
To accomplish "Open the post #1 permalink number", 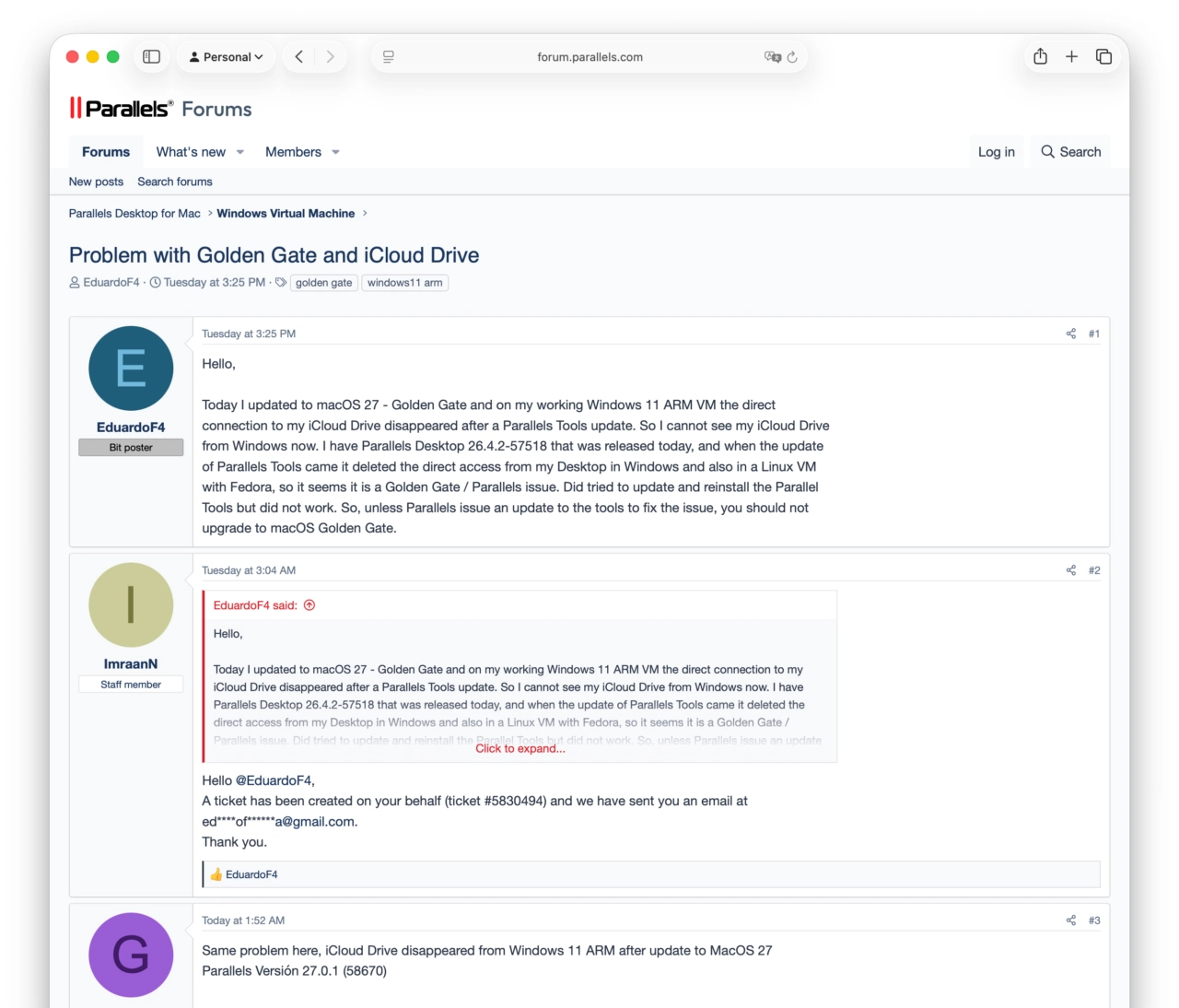I will pyautogui.click(x=1094, y=334).
